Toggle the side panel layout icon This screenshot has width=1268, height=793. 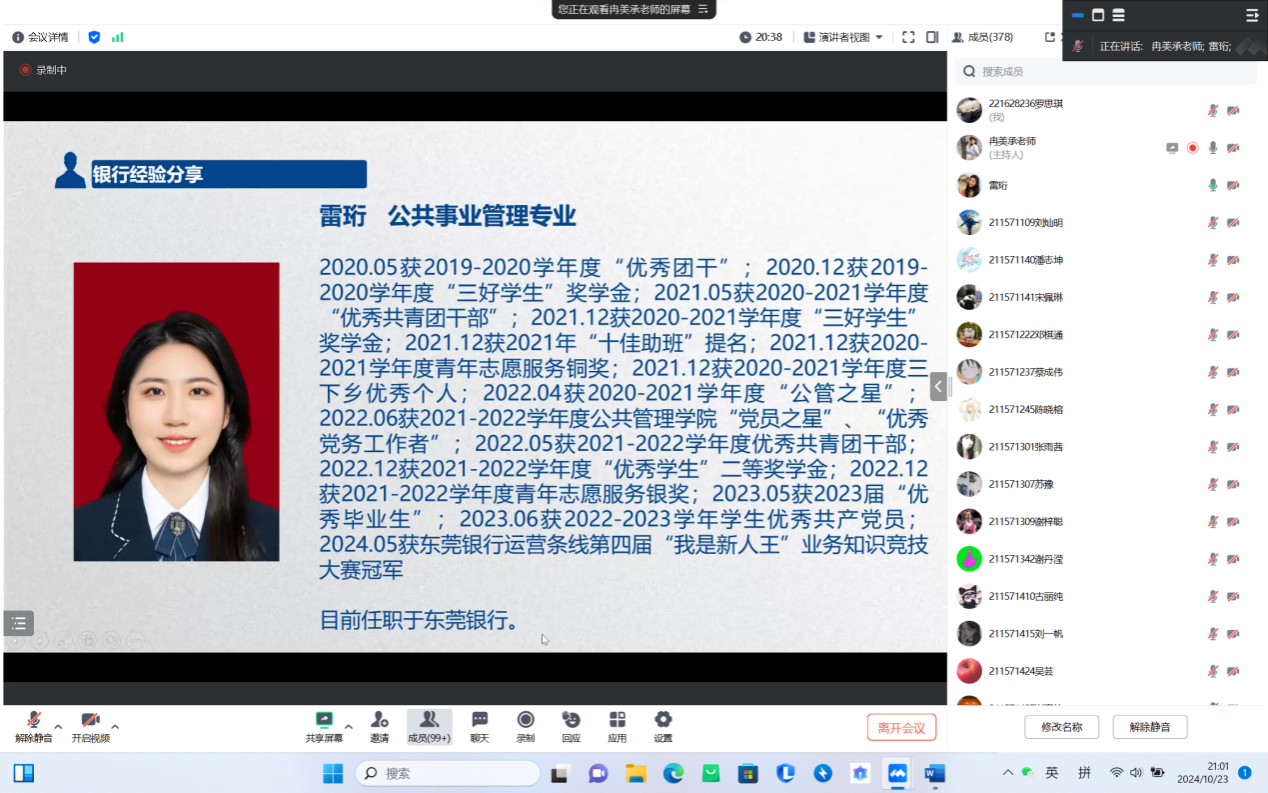pos(932,37)
